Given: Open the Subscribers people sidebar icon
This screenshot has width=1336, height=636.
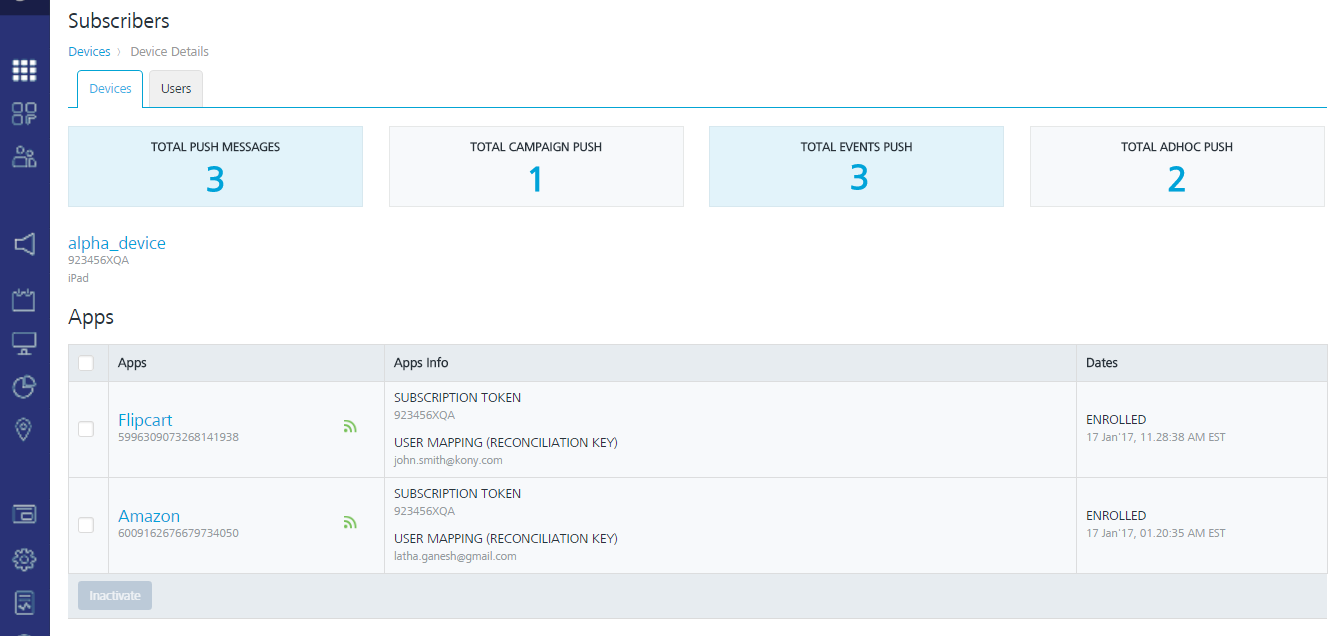Looking at the screenshot, I should [x=24, y=157].
